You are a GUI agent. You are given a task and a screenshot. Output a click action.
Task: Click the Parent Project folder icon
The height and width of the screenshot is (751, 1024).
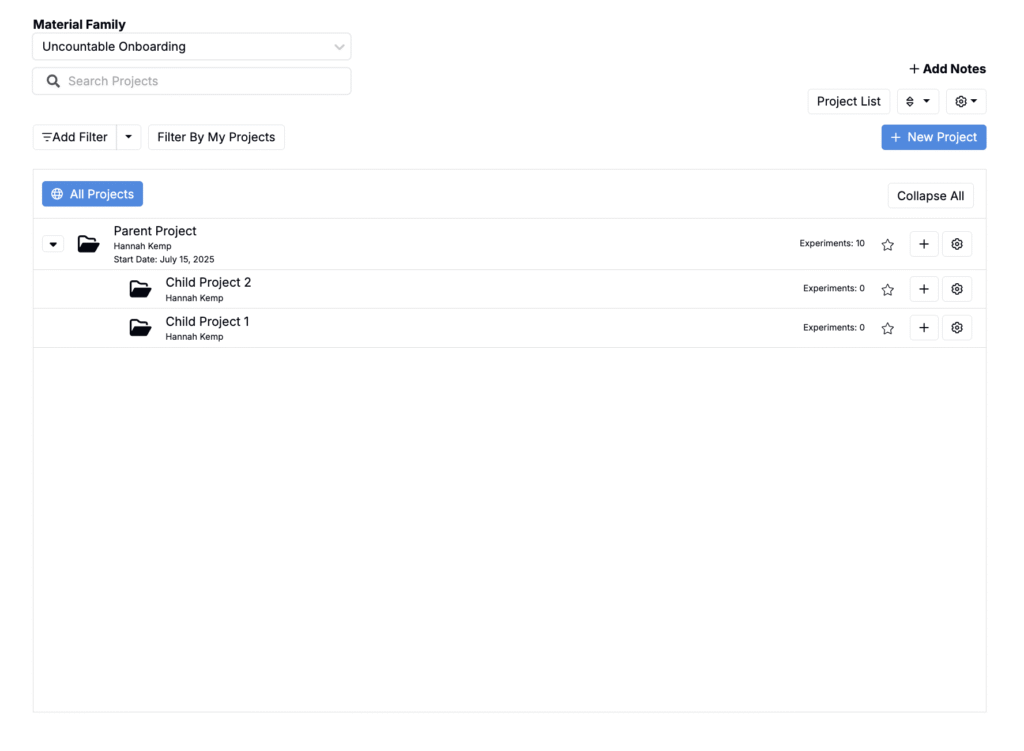click(x=89, y=244)
